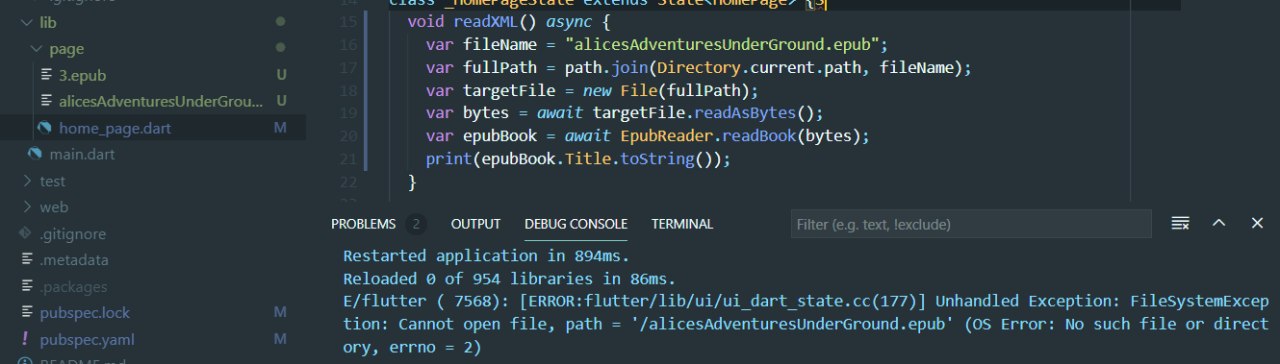Click 'Reloaded 0 of 954 libraries' message
The image size is (1280, 364).
coord(509,278)
